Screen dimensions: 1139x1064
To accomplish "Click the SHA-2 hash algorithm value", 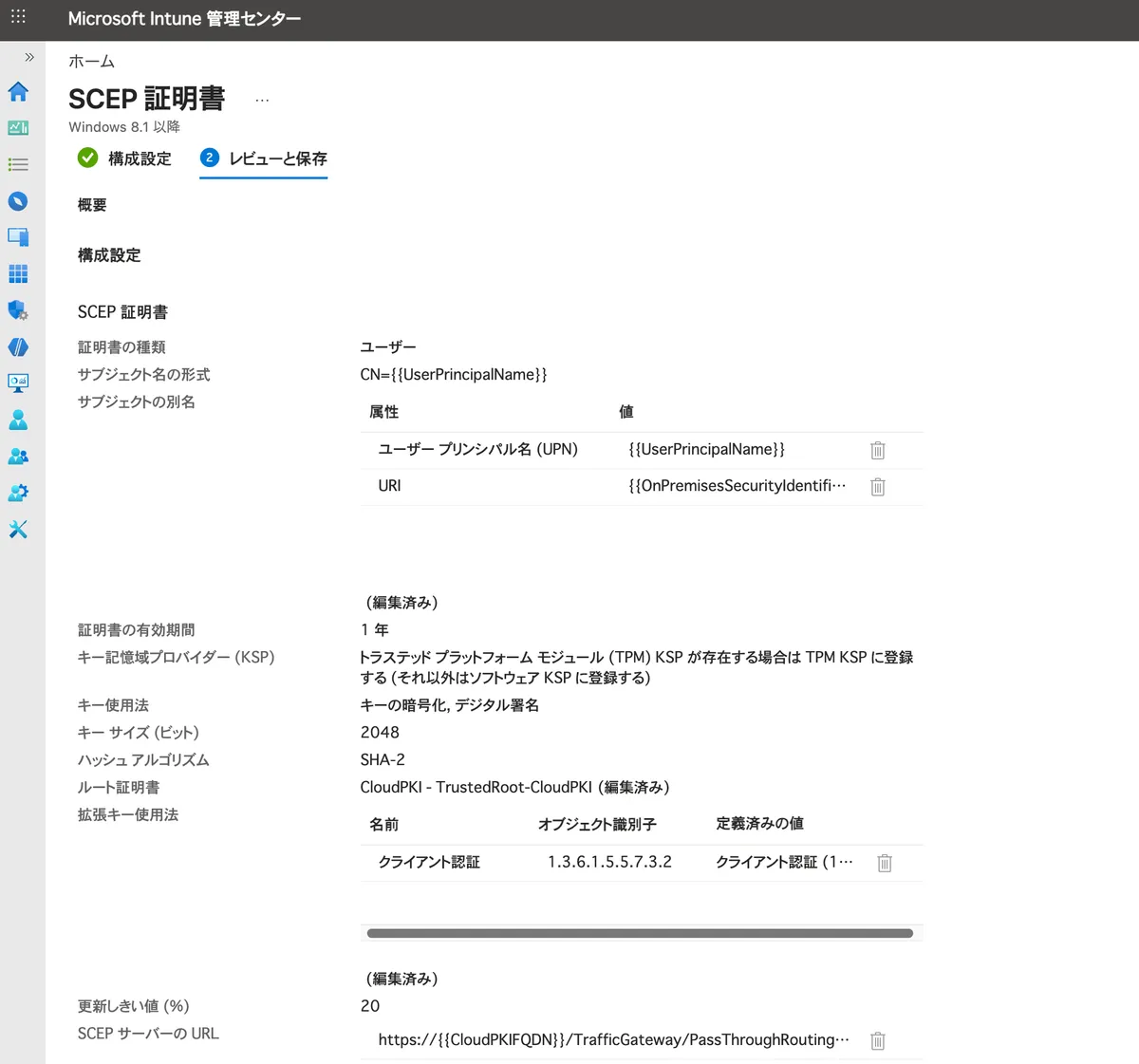I will coord(383,759).
